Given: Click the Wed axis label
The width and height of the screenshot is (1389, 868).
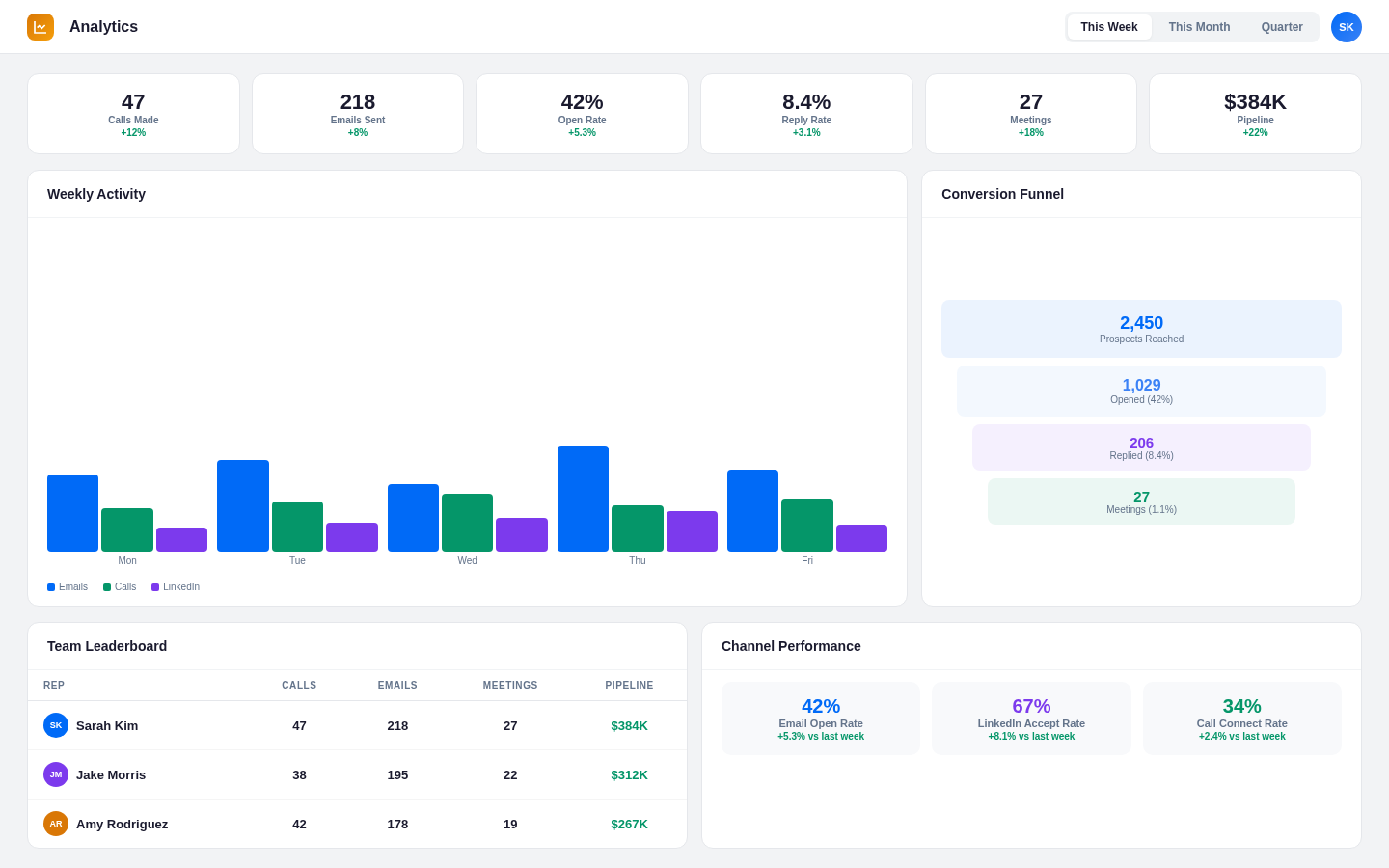Looking at the screenshot, I should [468, 561].
